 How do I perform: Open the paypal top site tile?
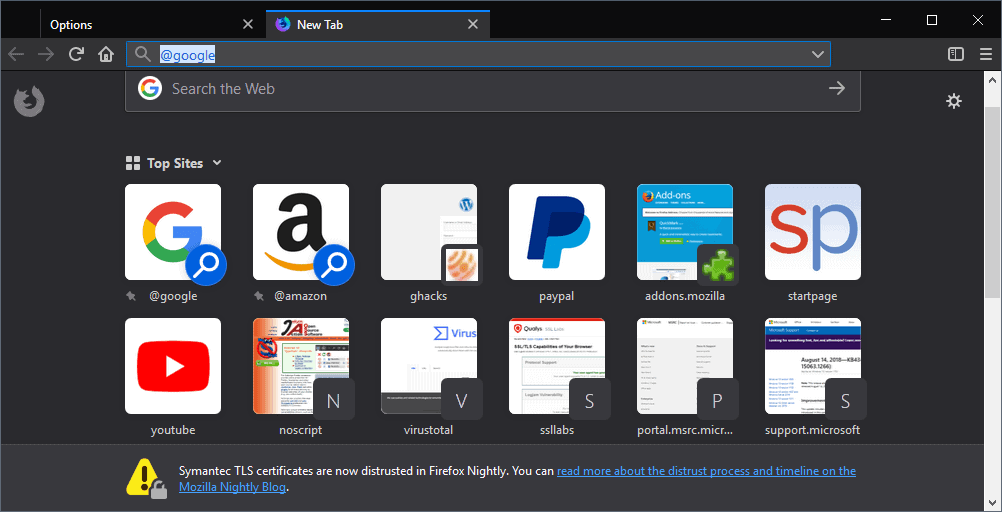pyautogui.click(x=557, y=232)
